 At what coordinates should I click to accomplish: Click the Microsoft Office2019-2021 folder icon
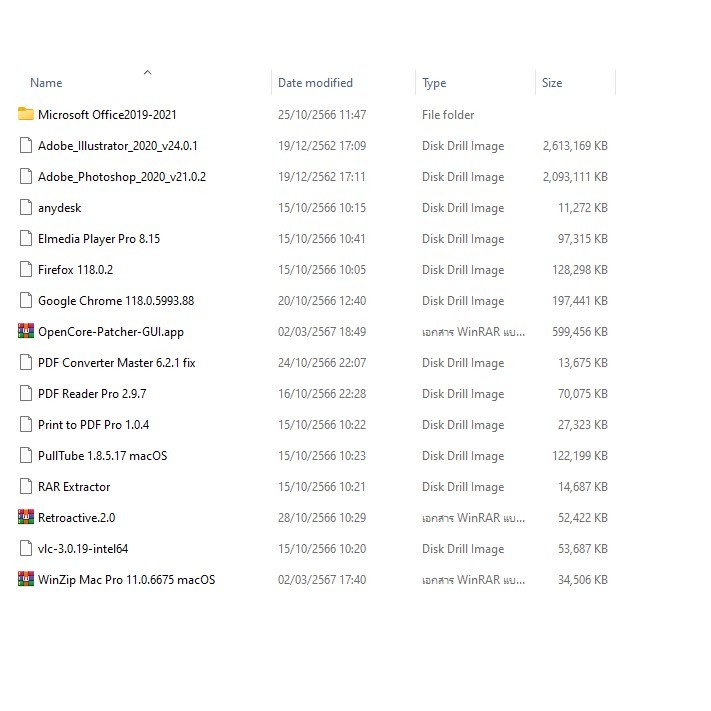(x=26, y=114)
